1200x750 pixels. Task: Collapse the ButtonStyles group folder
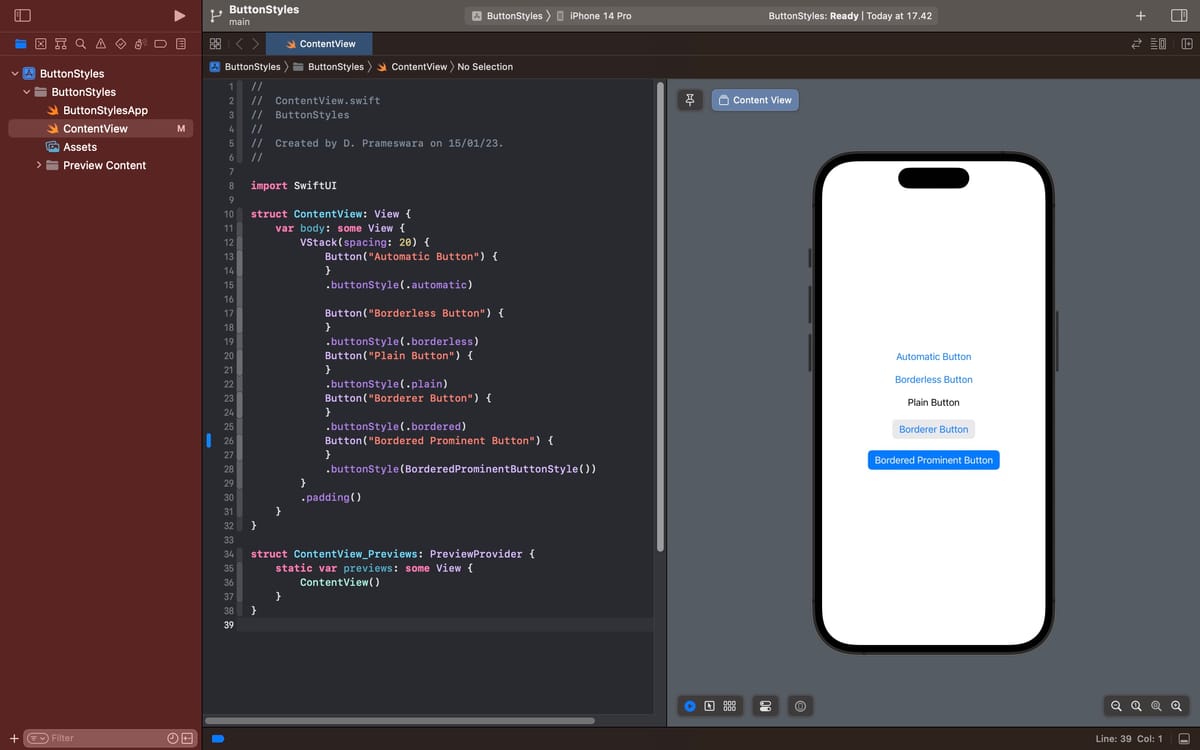pos(26,92)
